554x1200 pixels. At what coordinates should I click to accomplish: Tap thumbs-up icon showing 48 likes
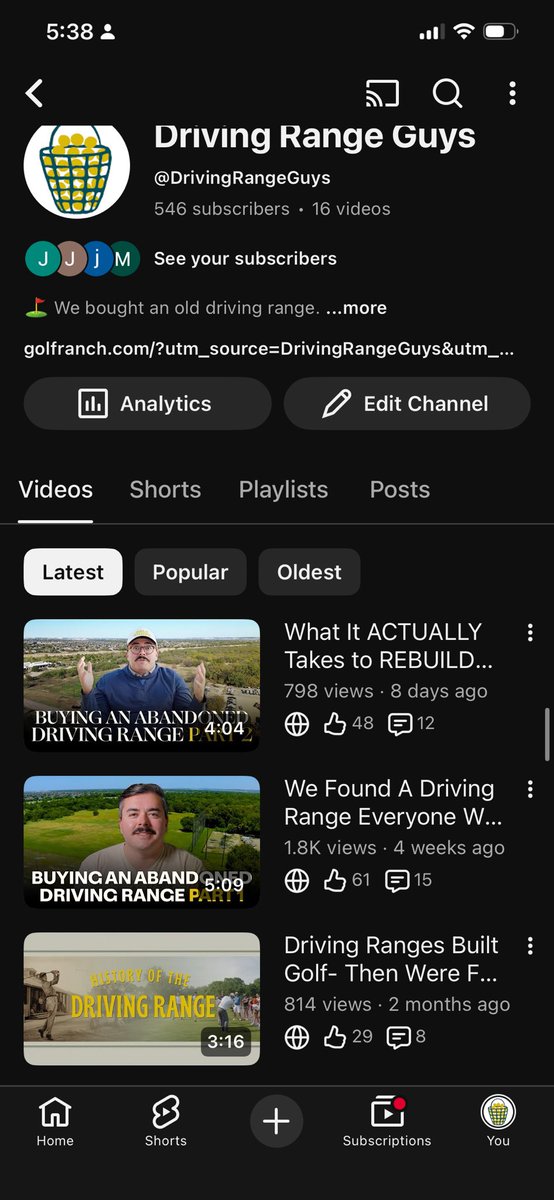(335, 723)
